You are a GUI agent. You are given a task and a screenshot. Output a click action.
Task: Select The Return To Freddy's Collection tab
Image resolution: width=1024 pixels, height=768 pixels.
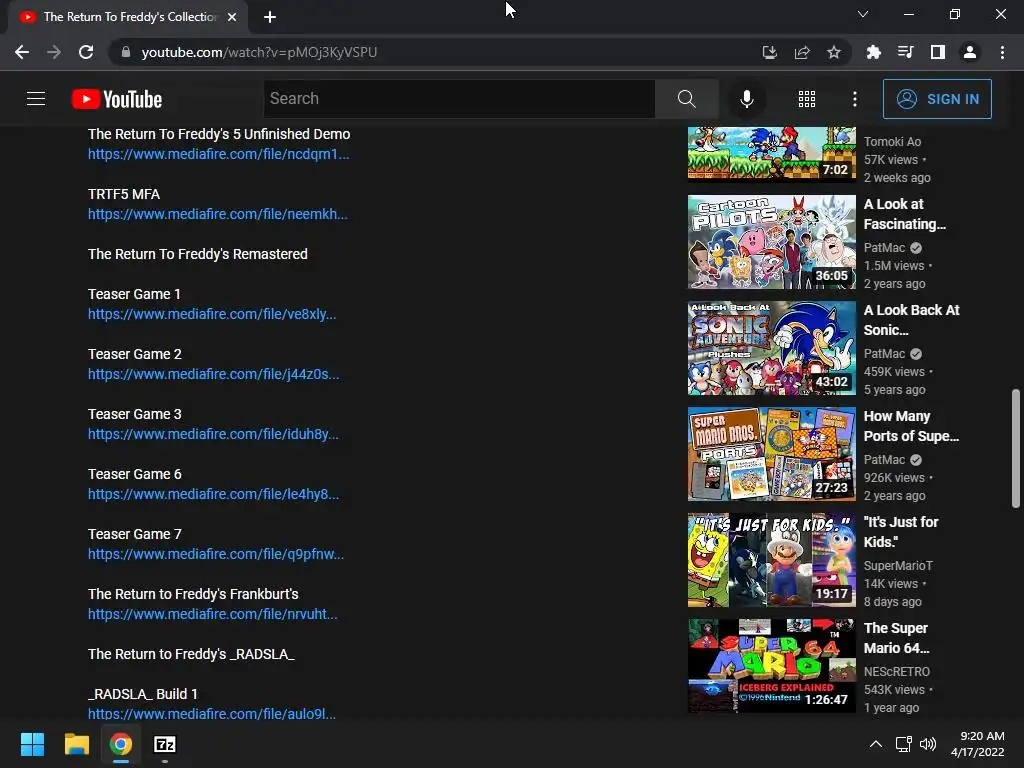[x=128, y=17]
